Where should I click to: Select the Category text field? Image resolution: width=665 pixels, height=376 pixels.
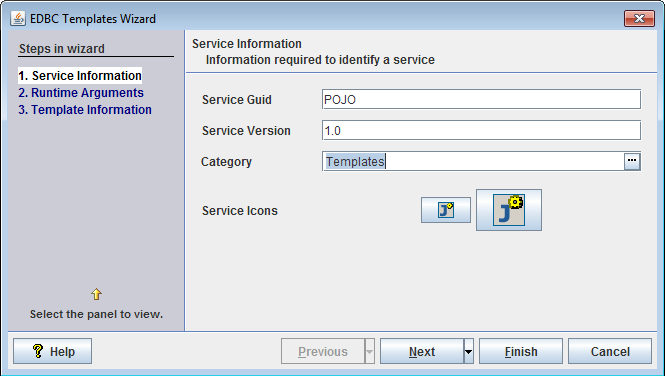coord(473,162)
